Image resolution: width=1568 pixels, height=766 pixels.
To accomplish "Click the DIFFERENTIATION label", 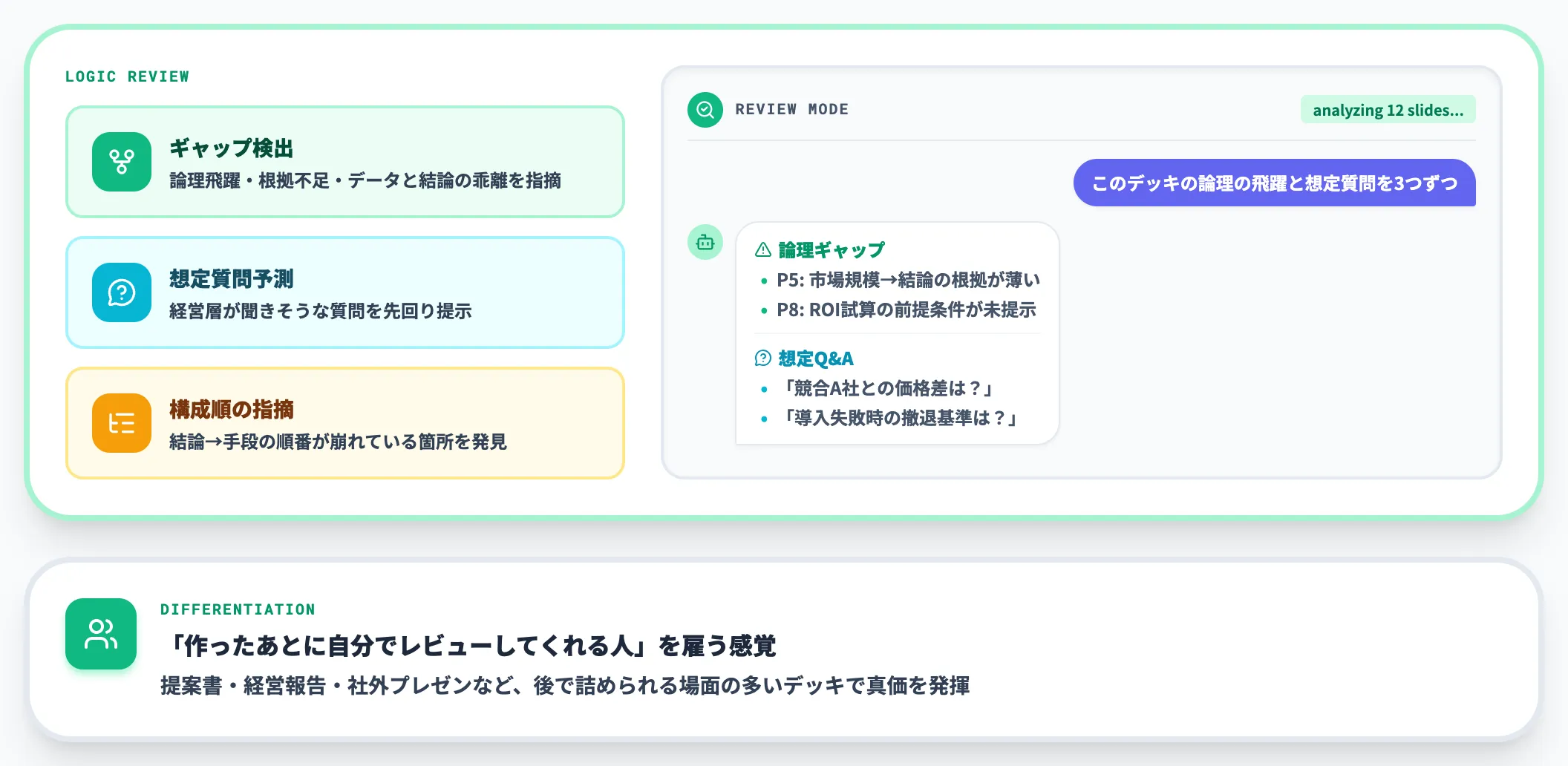I will (238, 609).
